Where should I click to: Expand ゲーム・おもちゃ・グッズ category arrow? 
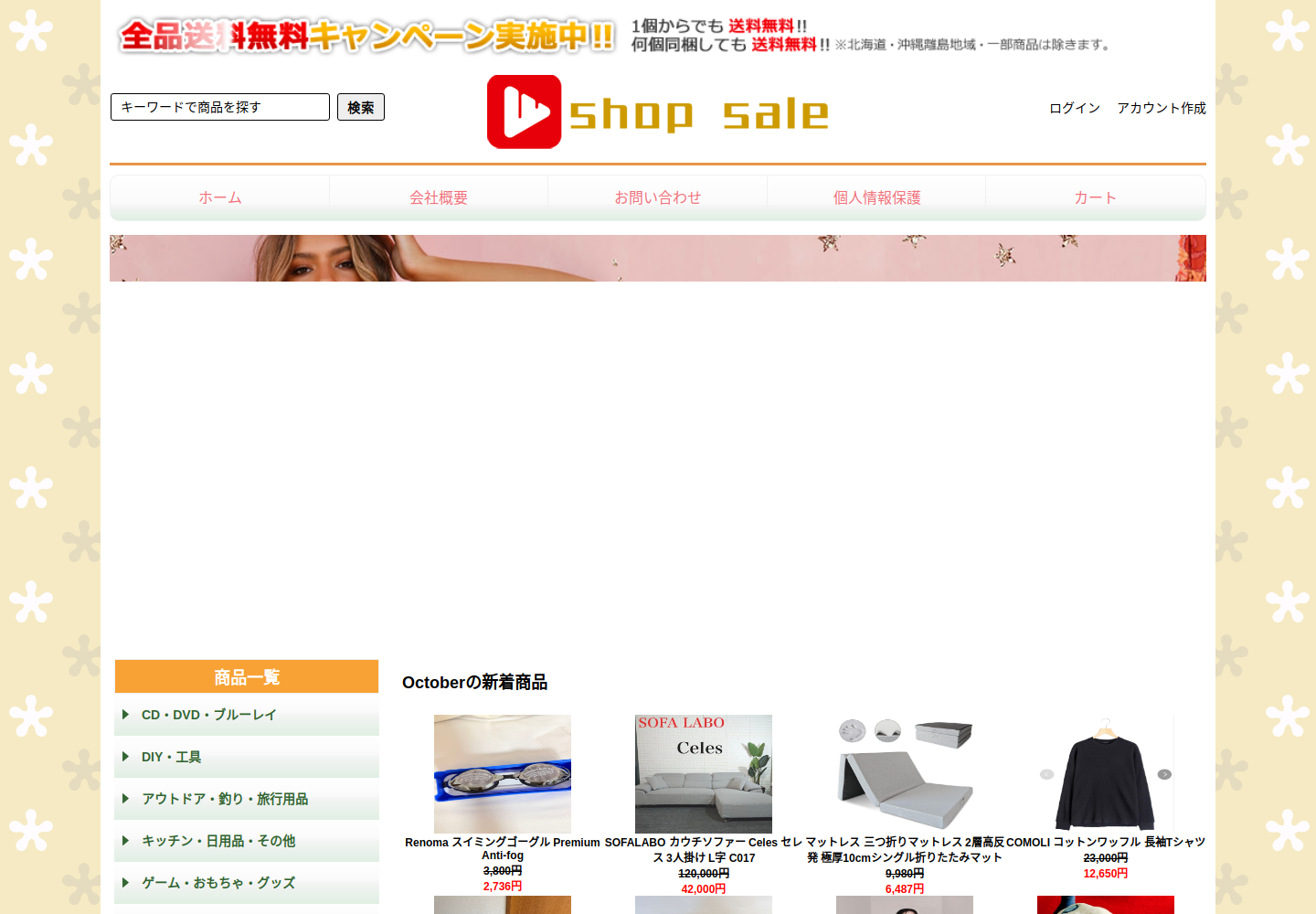tap(125, 883)
